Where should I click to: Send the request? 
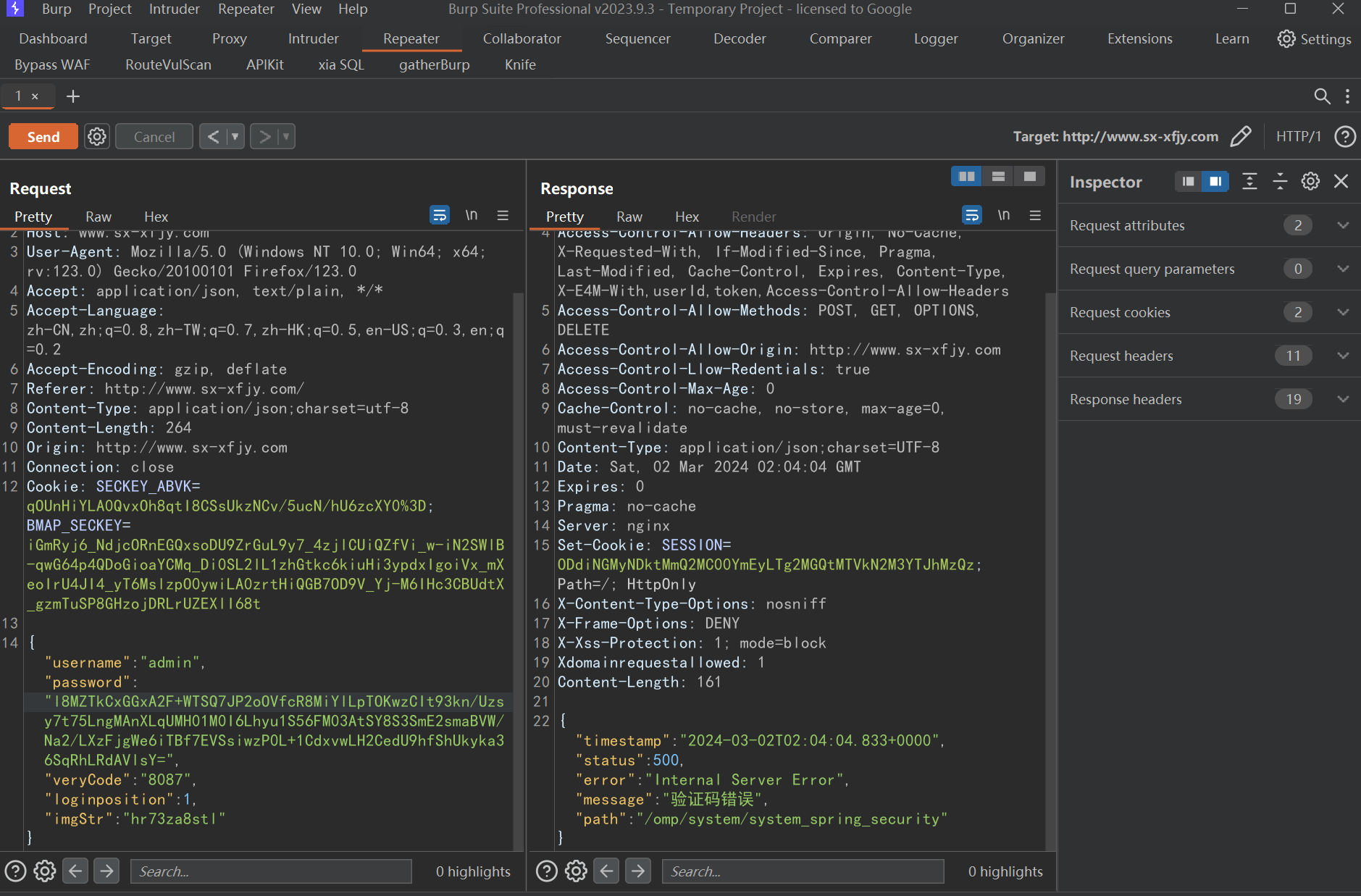(43, 136)
